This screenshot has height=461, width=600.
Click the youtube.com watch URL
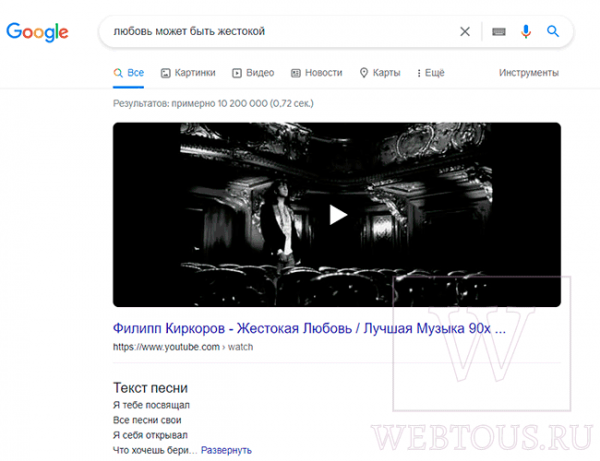point(183,347)
